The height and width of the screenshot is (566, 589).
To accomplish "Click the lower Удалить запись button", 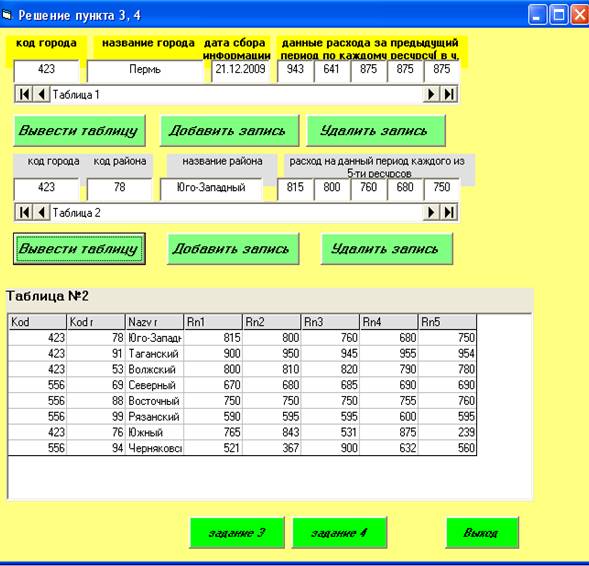I will pos(387,249).
